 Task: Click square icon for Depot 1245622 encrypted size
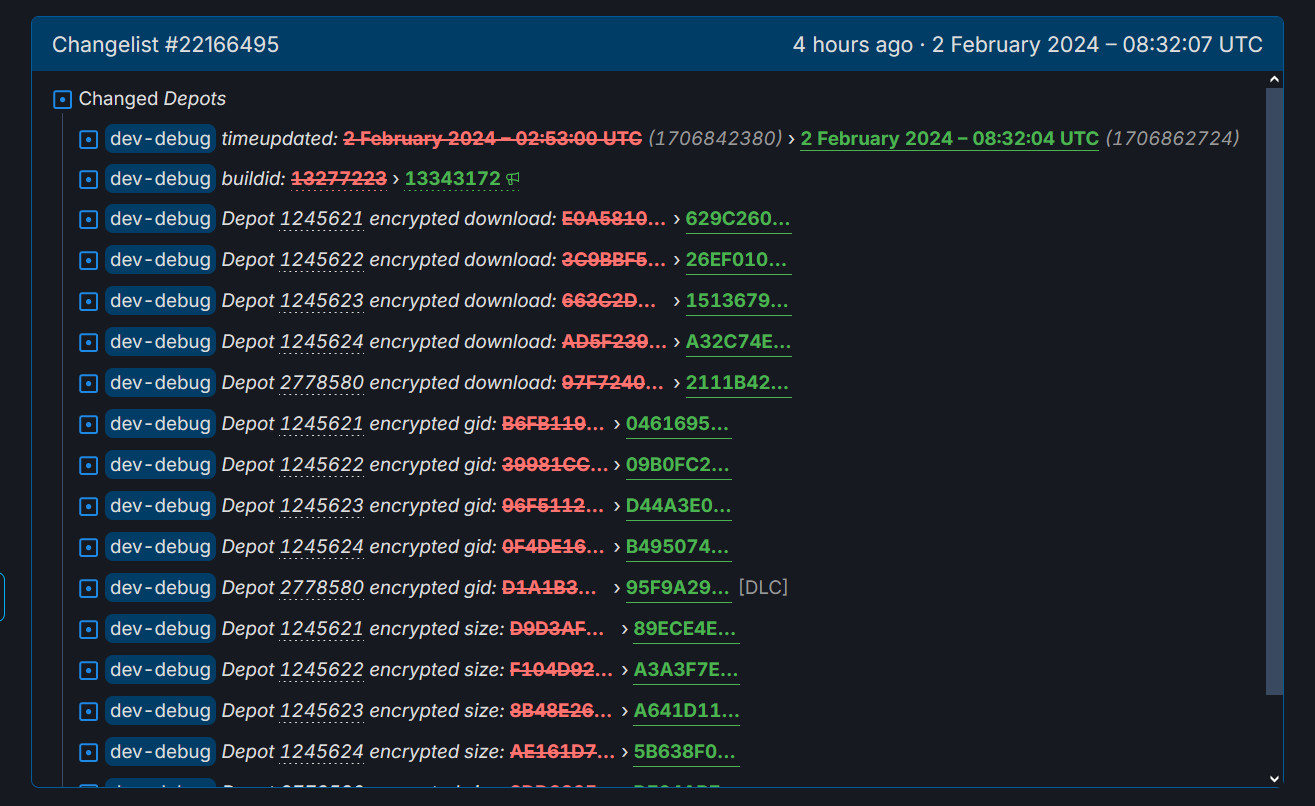pos(89,671)
